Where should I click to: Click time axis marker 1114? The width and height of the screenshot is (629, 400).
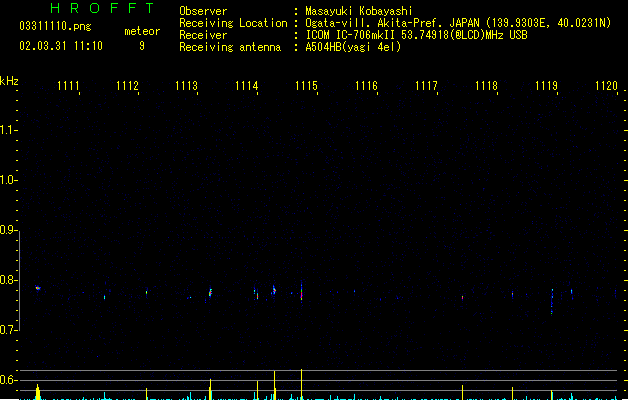[x=246, y=86]
